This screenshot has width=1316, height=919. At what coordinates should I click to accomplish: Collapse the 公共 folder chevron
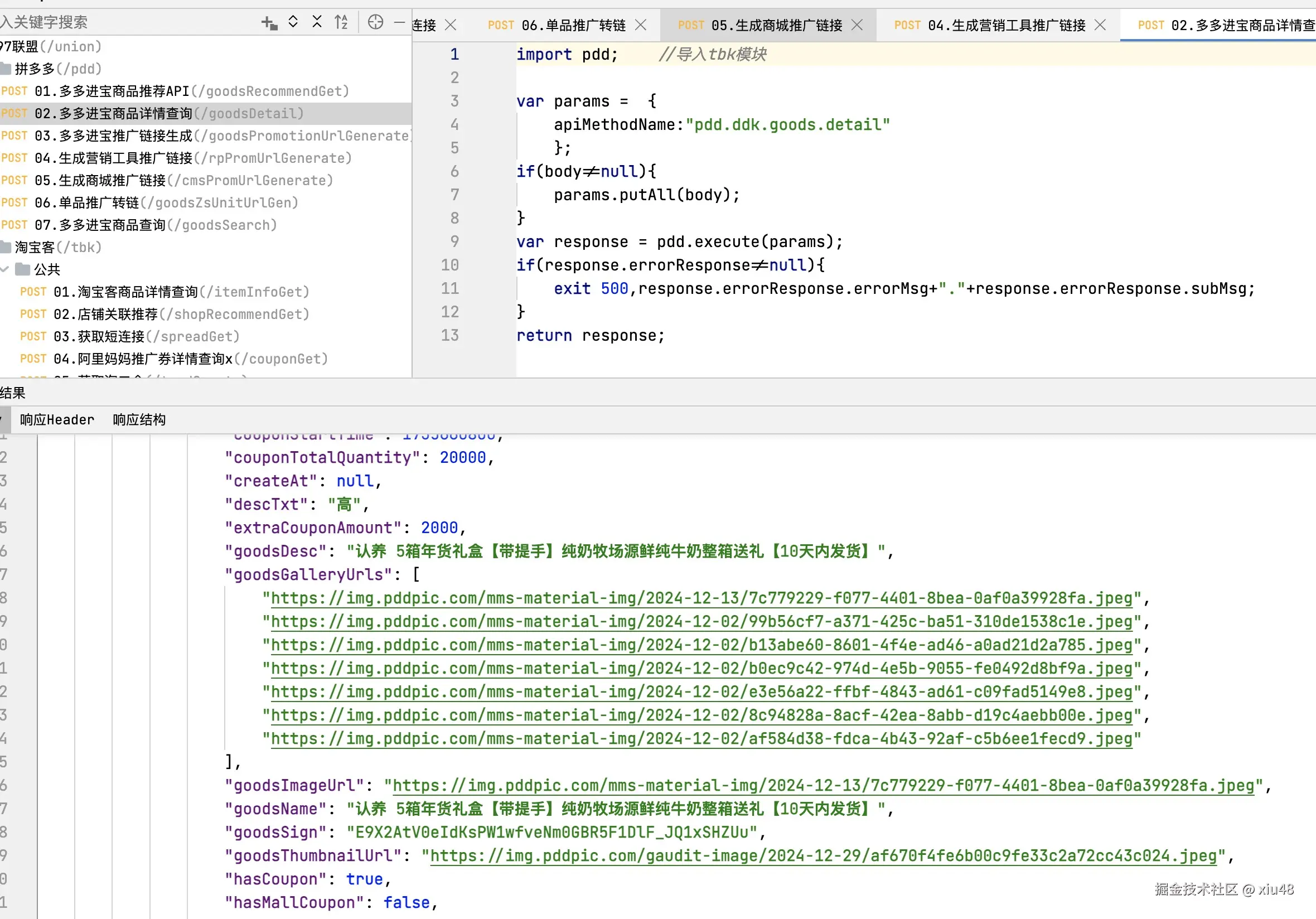[x=4, y=269]
